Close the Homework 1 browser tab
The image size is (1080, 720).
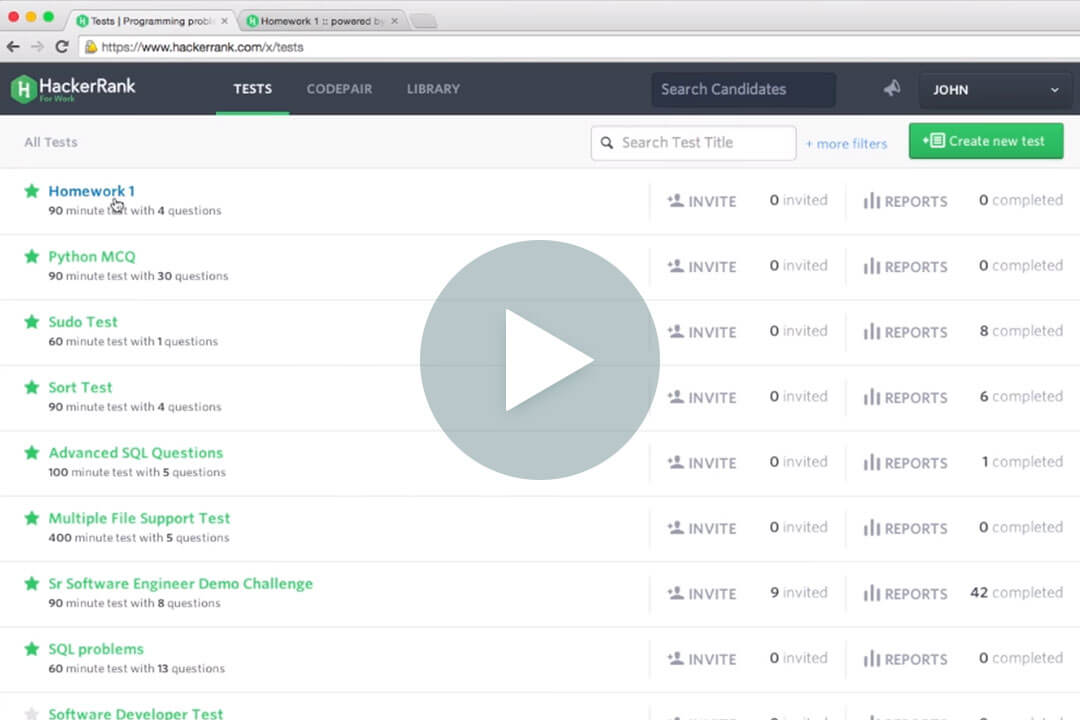(x=395, y=21)
